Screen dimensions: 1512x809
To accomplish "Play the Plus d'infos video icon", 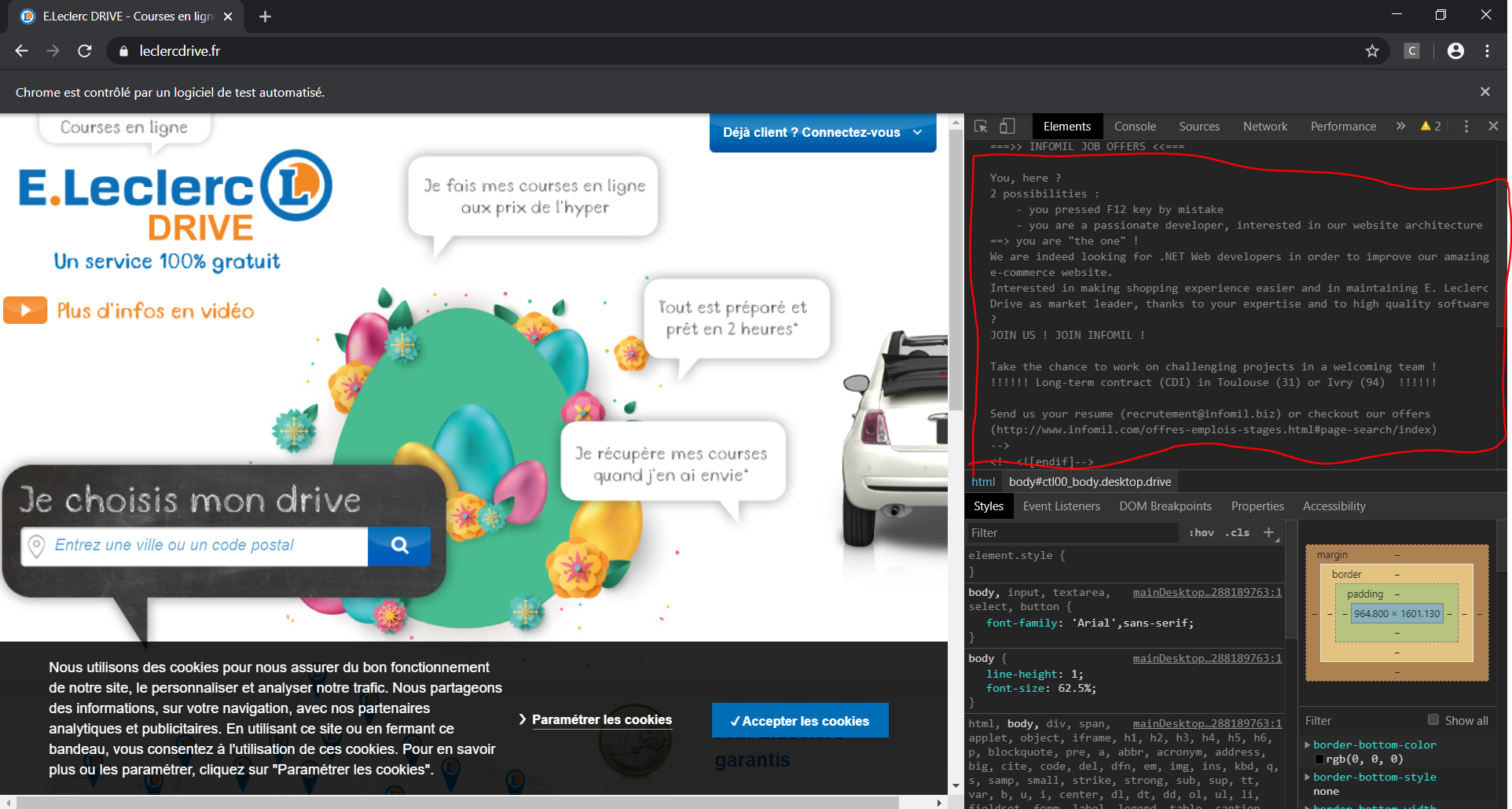I will [x=25, y=311].
